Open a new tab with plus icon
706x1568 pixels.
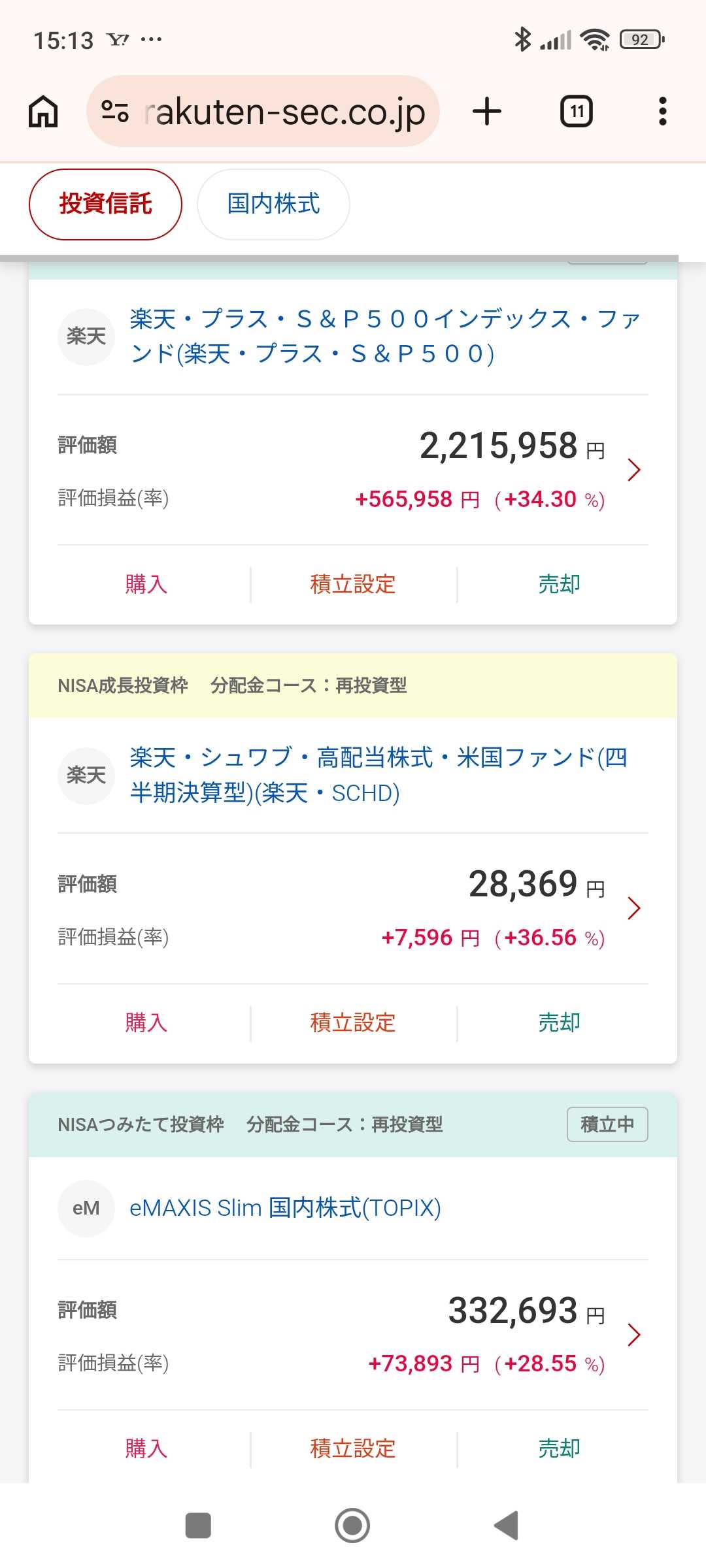(x=487, y=111)
